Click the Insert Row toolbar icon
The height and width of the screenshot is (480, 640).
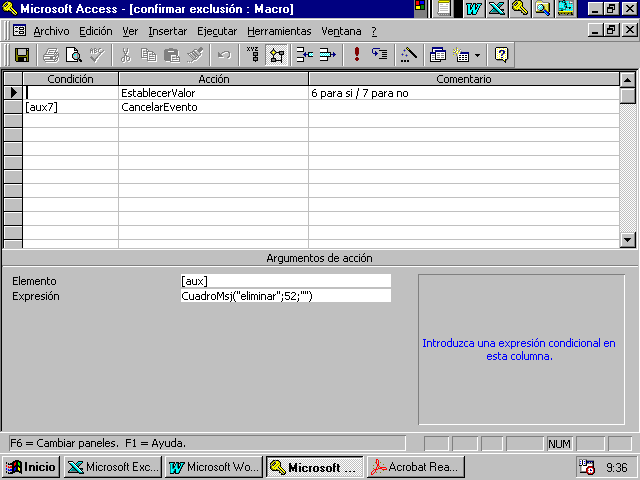305,55
